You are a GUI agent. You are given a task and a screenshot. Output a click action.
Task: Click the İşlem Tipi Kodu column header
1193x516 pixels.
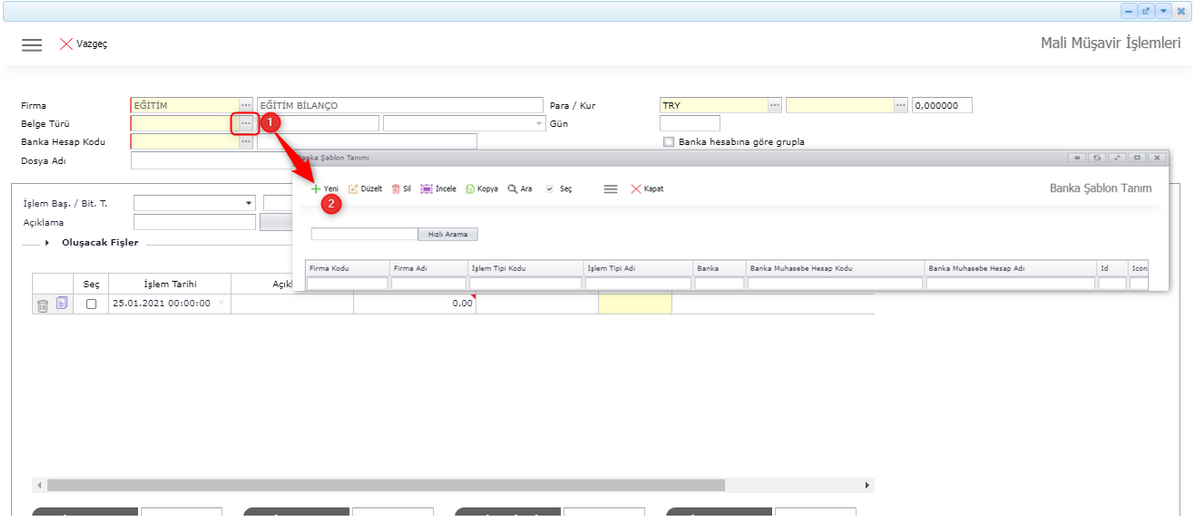point(525,268)
